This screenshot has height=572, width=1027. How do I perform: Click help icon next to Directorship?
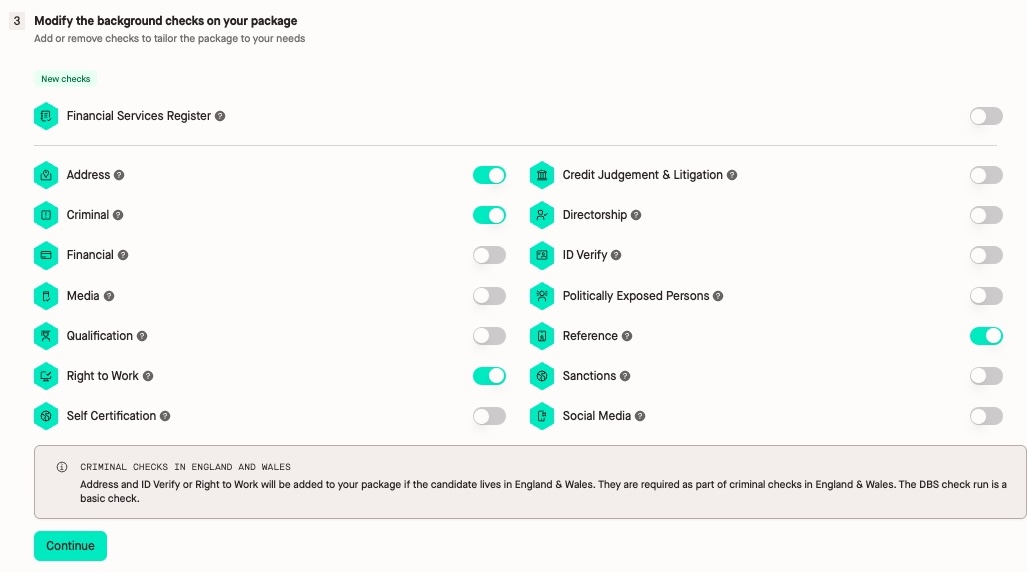click(636, 215)
